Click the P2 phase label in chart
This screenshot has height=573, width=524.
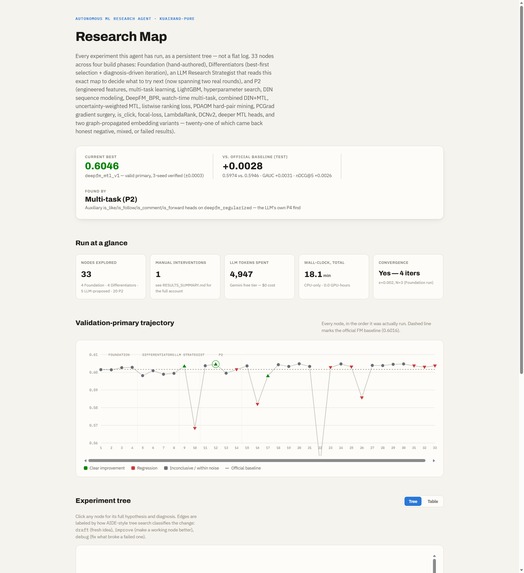(221, 354)
